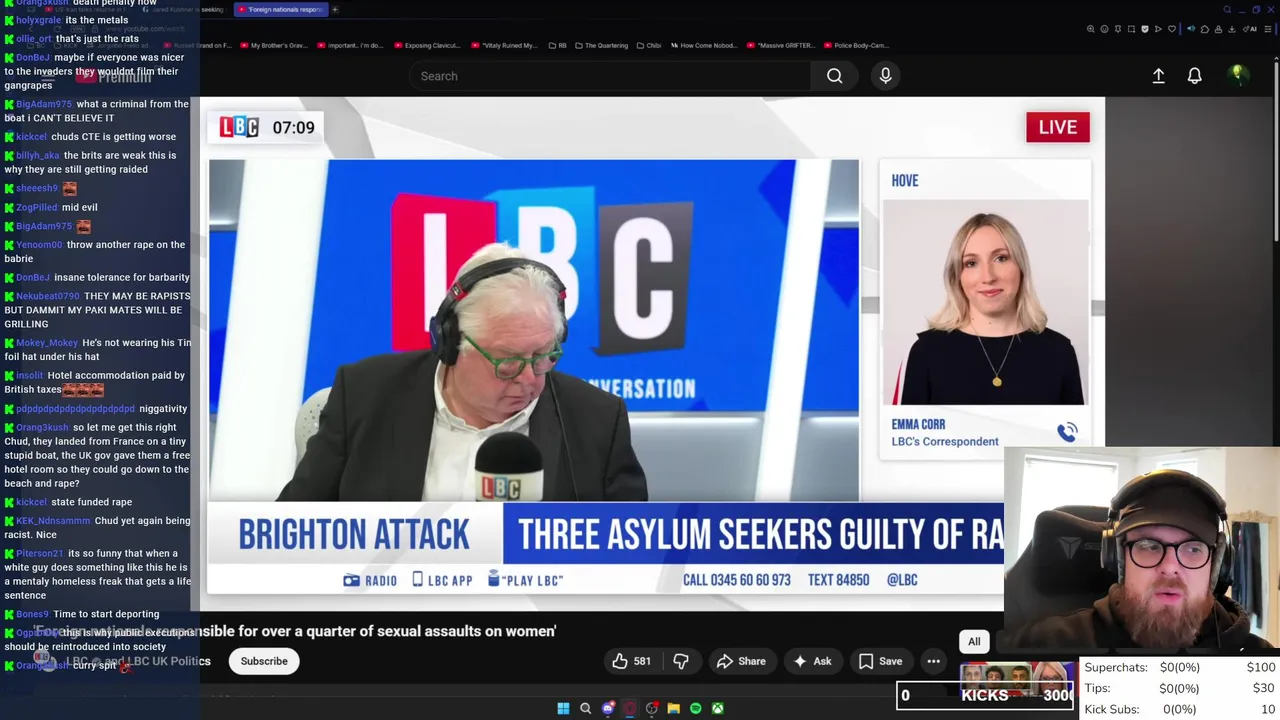
Task: Open 'Police Body-Cam...' bookmark
Action: 857,45
